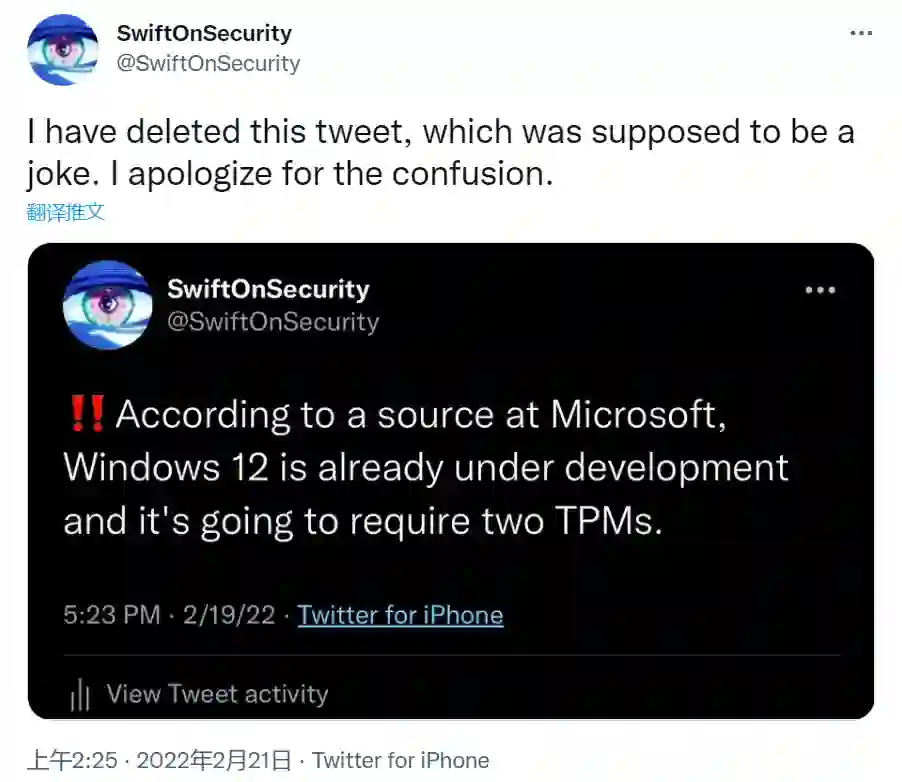Select the View Tweet activity label
Viewport: 902px width, 782px height.
click(x=217, y=694)
